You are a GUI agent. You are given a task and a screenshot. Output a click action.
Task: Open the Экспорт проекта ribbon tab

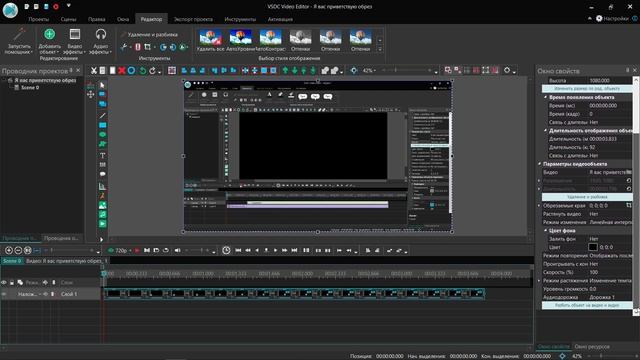click(x=193, y=19)
